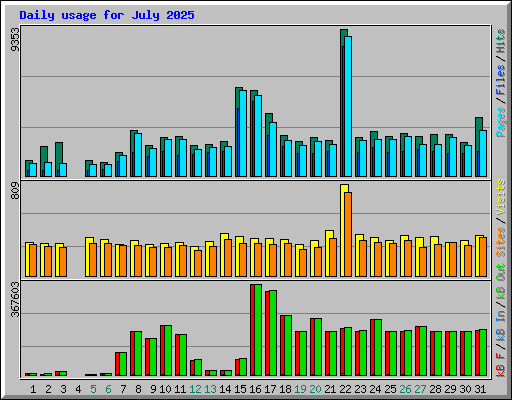Click the green weekend day 6 label
This screenshot has height=400, width=512.
[x=108, y=389]
